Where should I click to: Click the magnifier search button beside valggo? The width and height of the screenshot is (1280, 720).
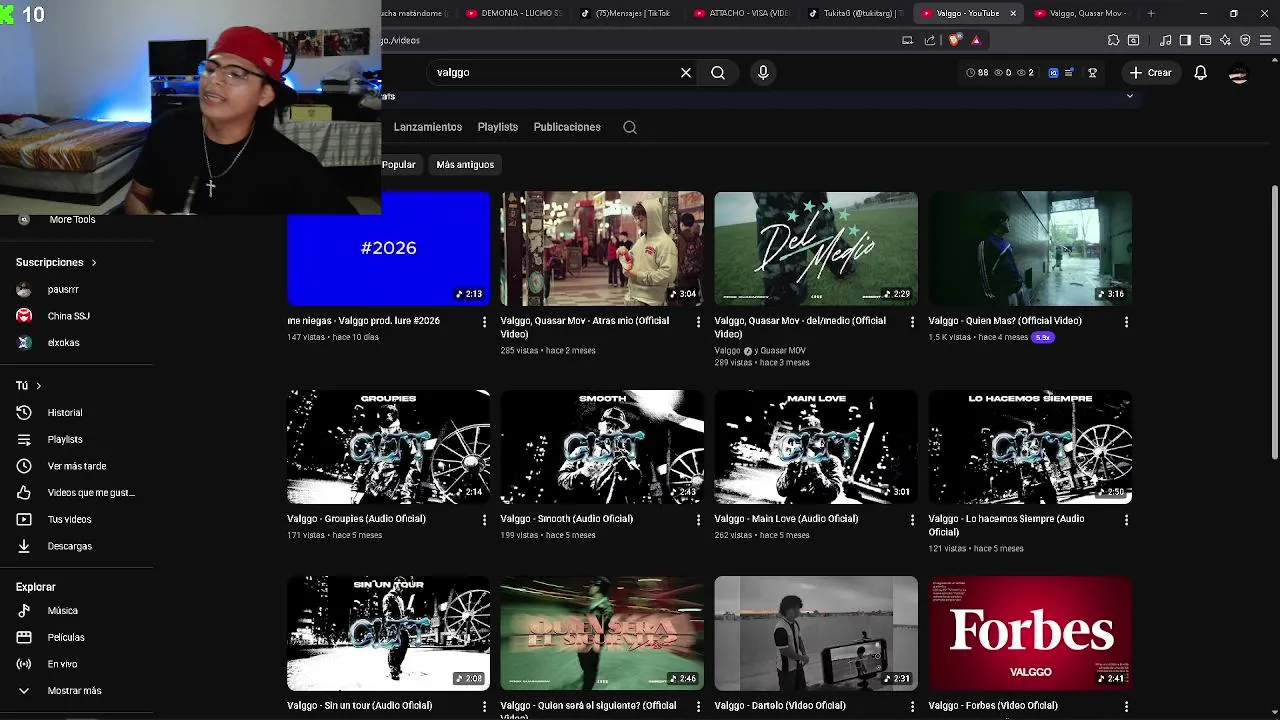(x=718, y=73)
